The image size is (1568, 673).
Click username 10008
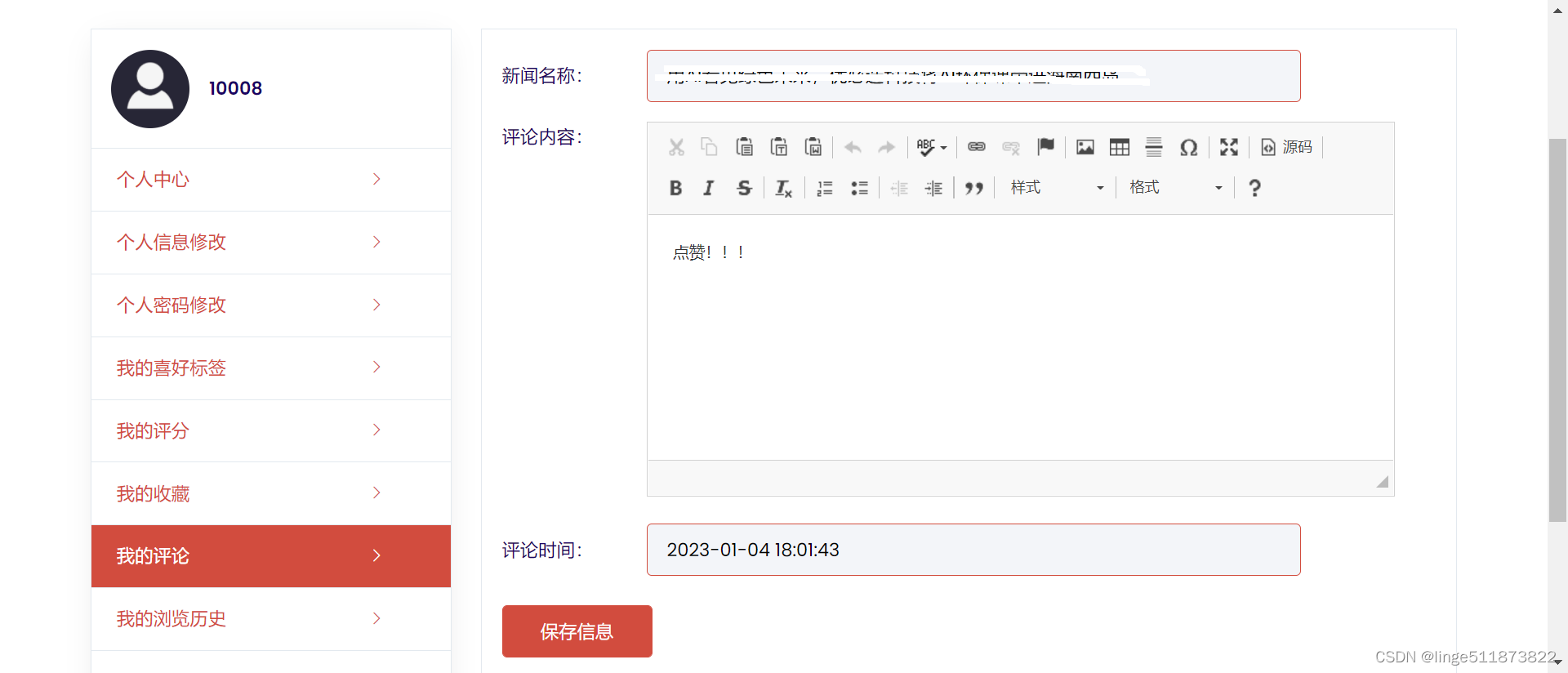pyautogui.click(x=235, y=88)
